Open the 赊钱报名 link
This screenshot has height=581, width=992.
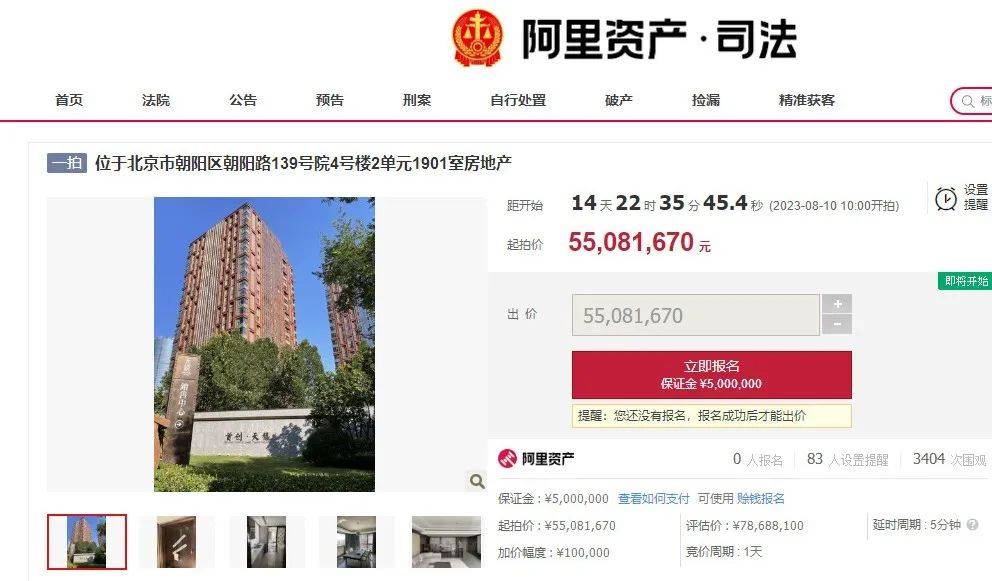tap(760, 499)
